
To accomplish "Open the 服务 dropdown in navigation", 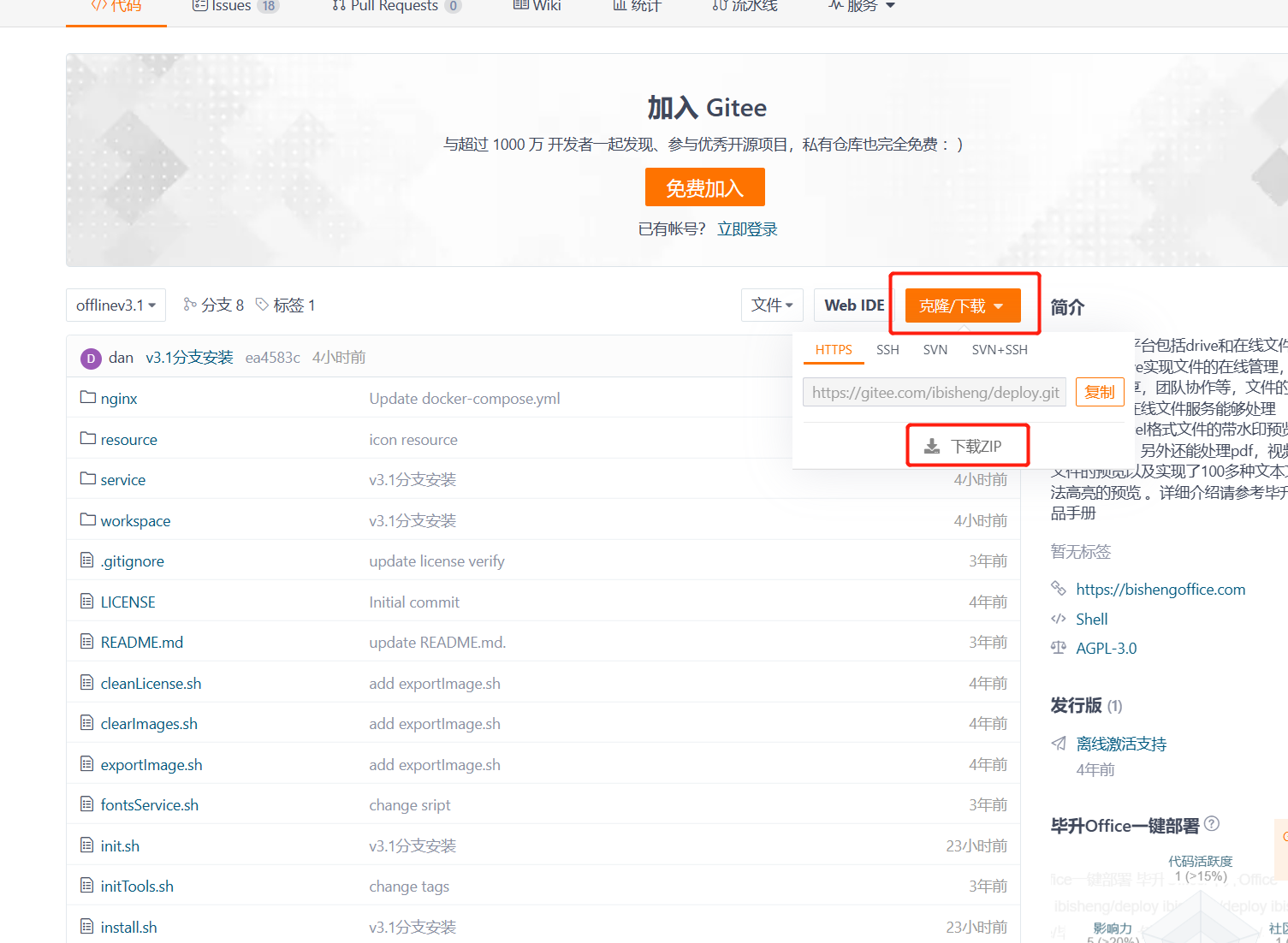I will point(862,7).
